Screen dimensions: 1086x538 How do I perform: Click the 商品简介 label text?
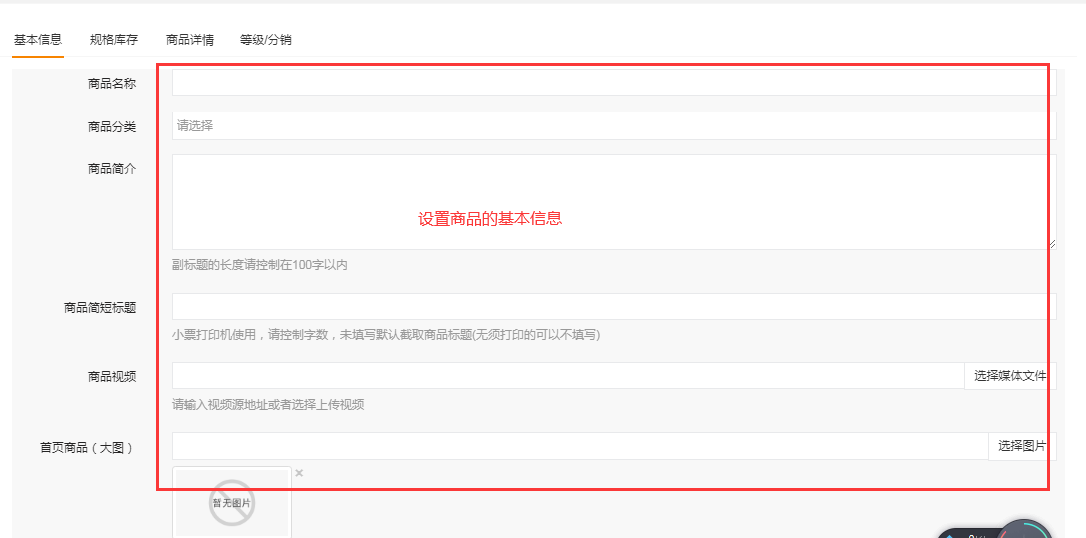pyautogui.click(x=112, y=169)
